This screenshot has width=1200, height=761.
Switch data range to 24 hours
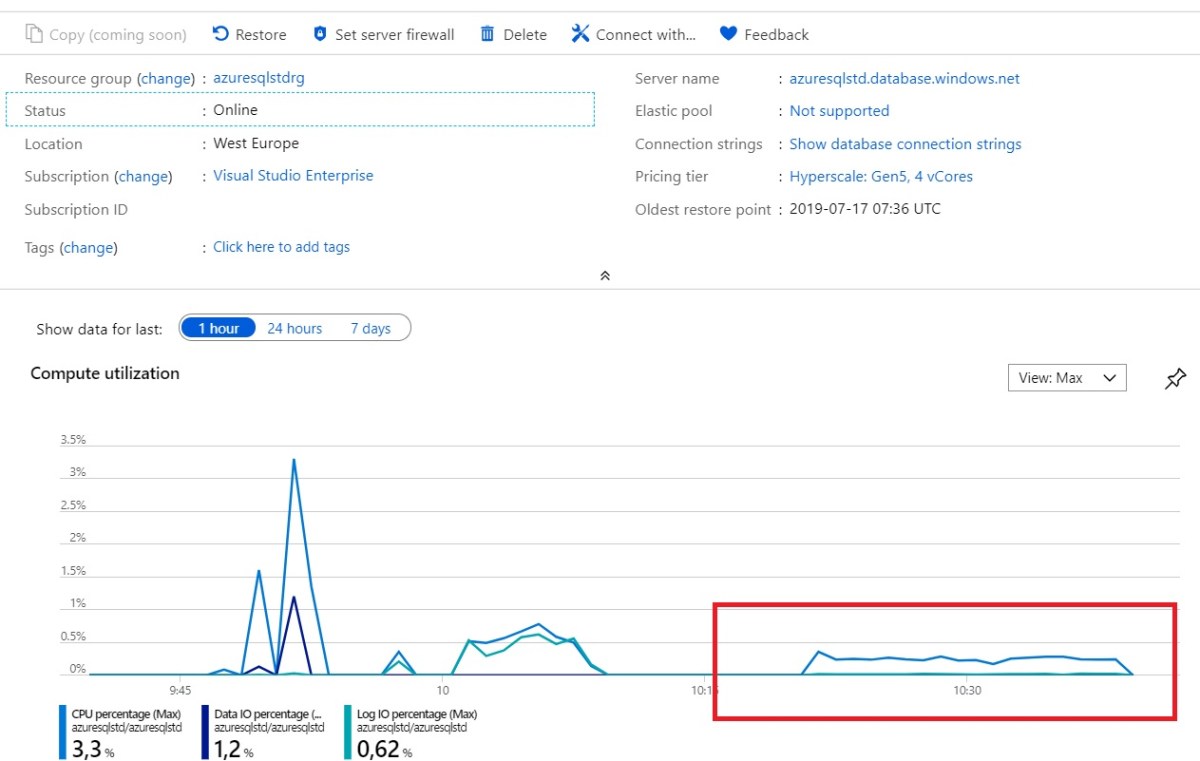(x=294, y=328)
